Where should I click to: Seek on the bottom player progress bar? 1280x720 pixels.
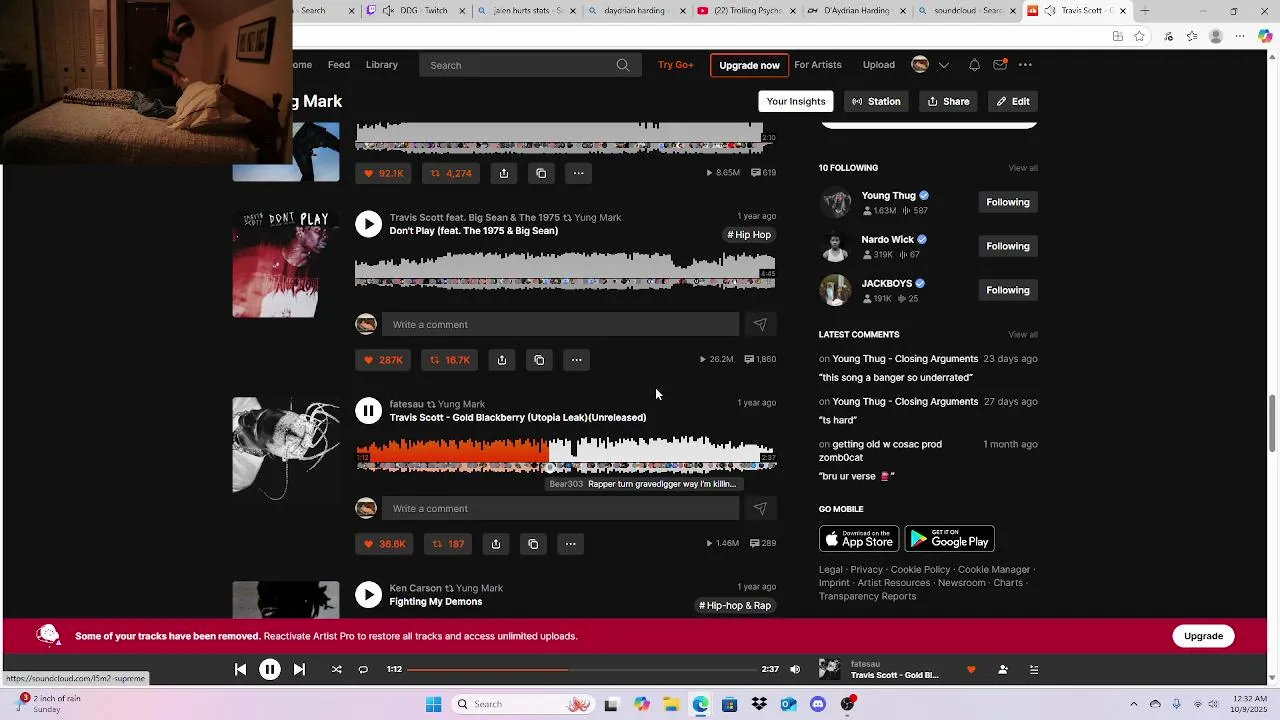click(581, 670)
